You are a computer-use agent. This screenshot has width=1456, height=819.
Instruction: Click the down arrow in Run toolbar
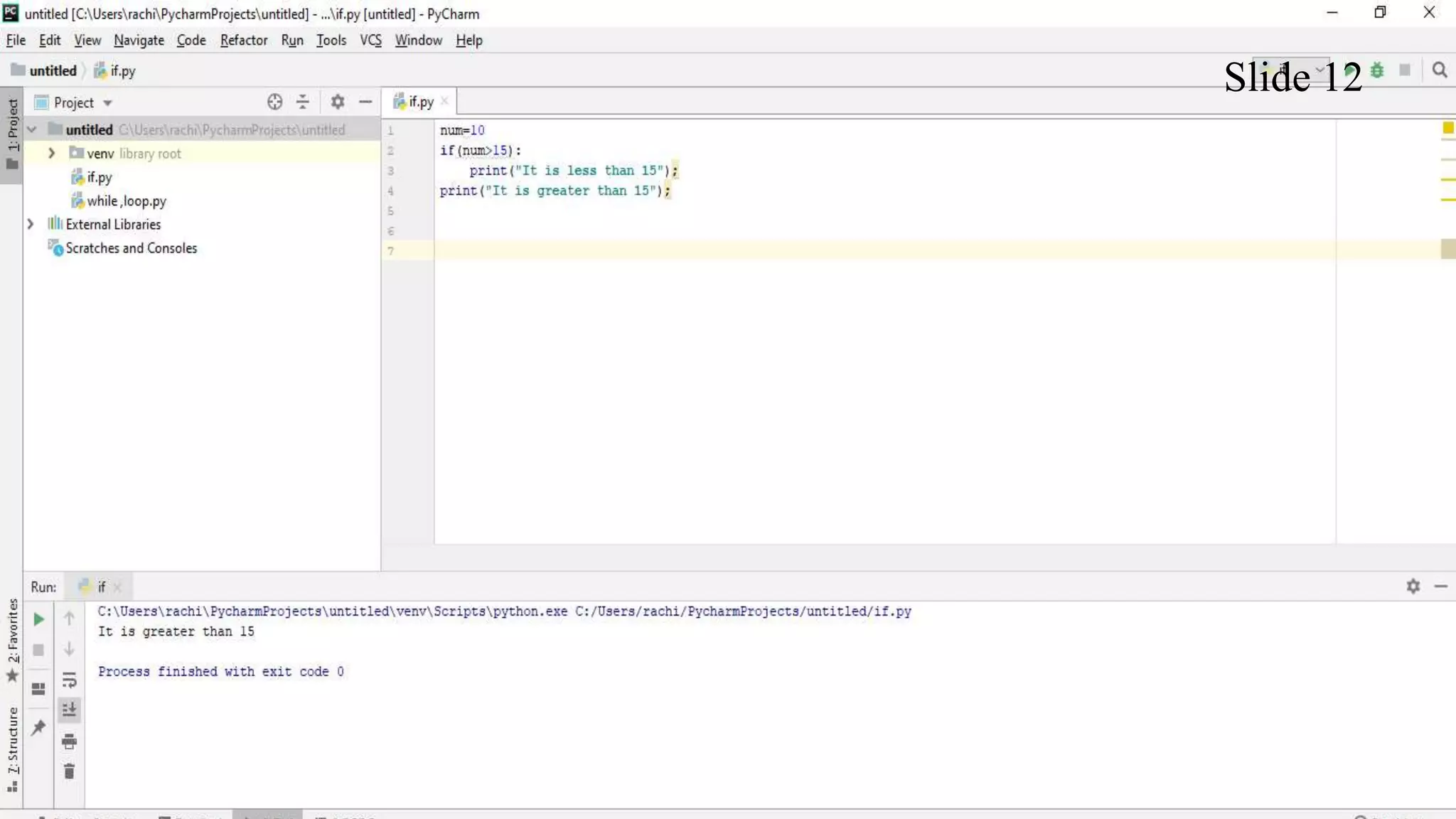pos(69,648)
